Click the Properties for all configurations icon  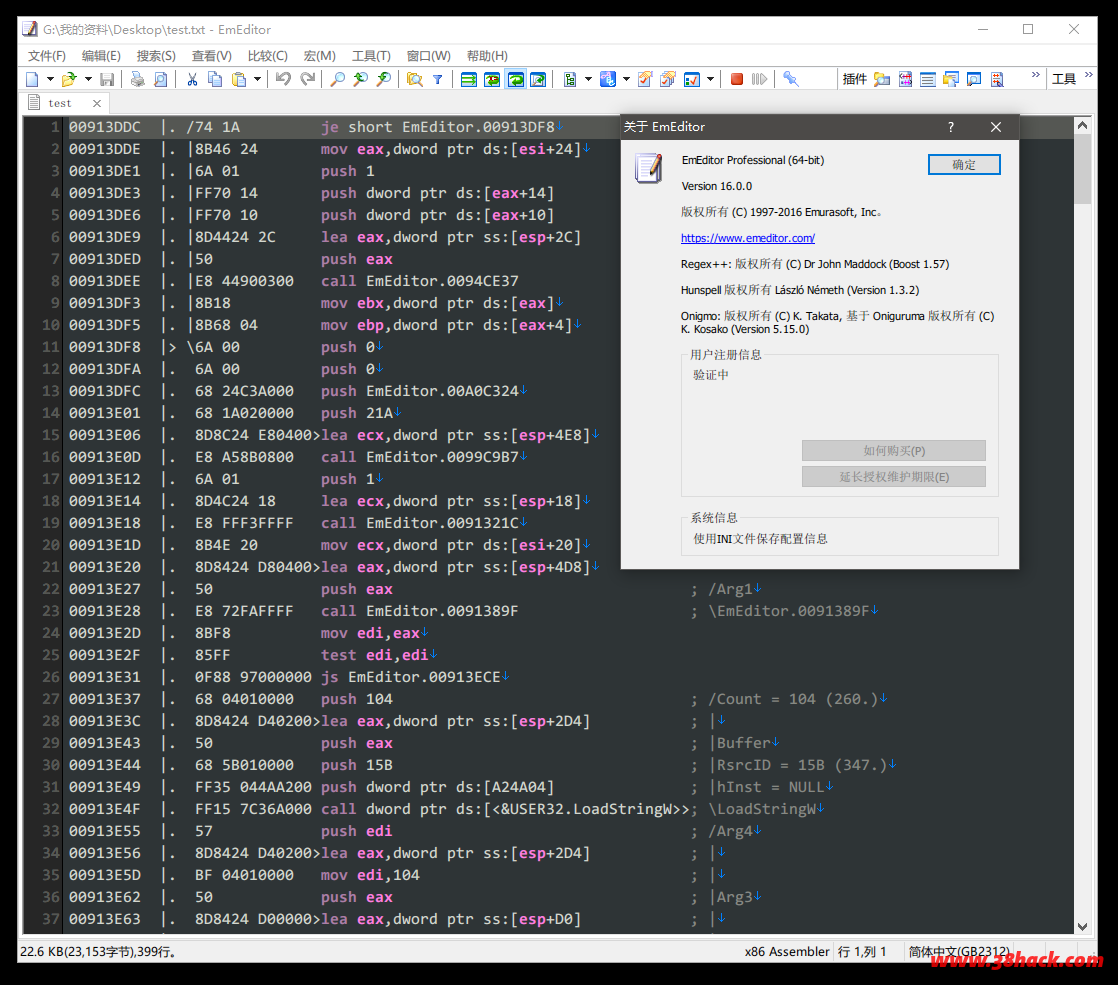coord(668,79)
